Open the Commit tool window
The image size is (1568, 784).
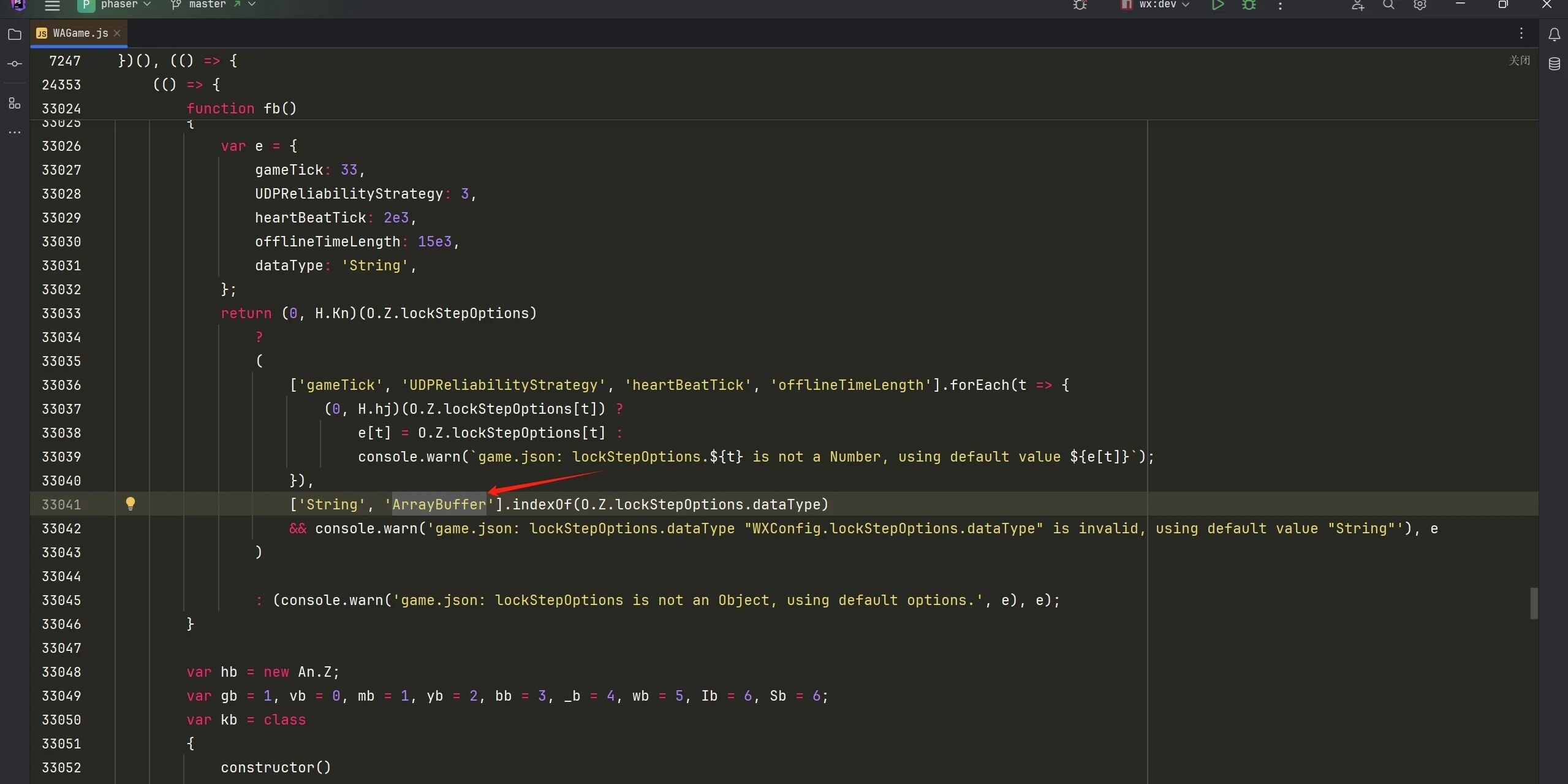15,64
